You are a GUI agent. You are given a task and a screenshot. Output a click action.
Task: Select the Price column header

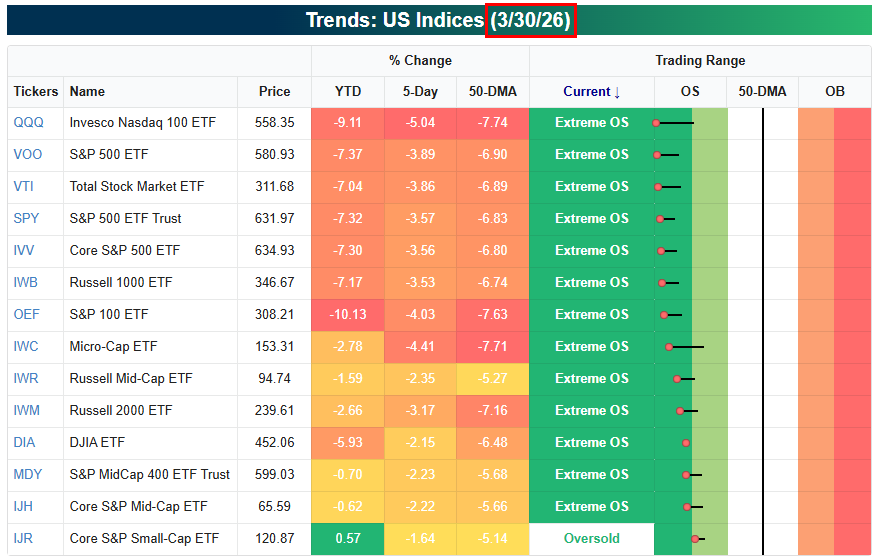pyautogui.click(x=274, y=92)
